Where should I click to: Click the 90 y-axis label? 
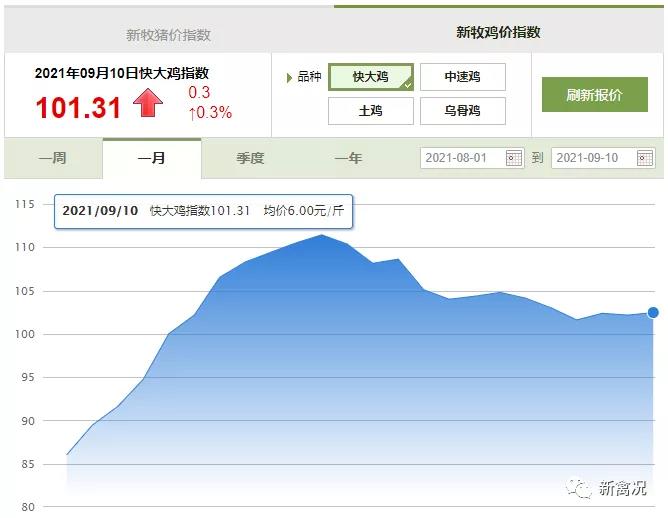(28, 421)
